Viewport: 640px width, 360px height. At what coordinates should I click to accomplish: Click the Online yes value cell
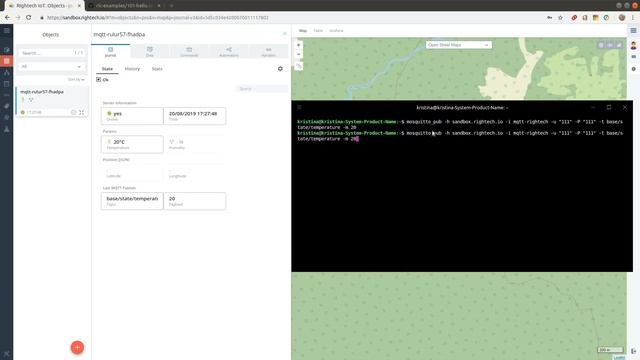click(x=132, y=116)
